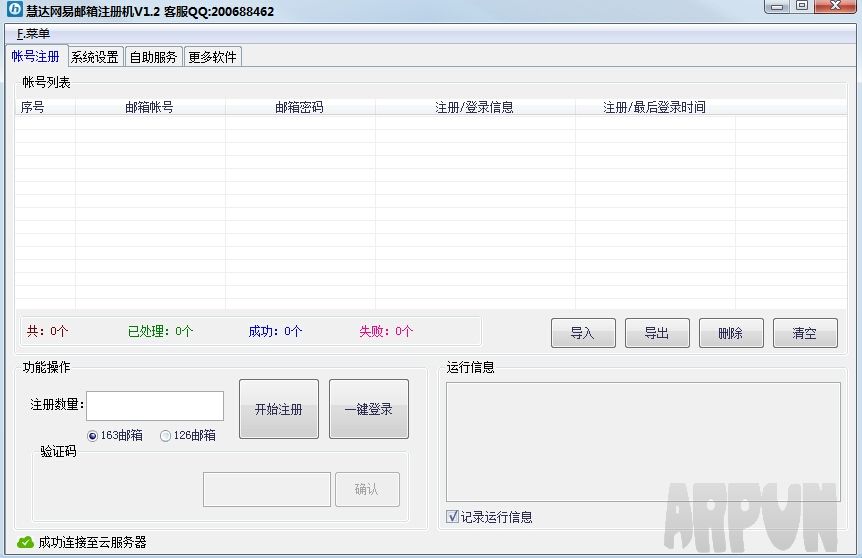Maximize the window

click(802, 6)
